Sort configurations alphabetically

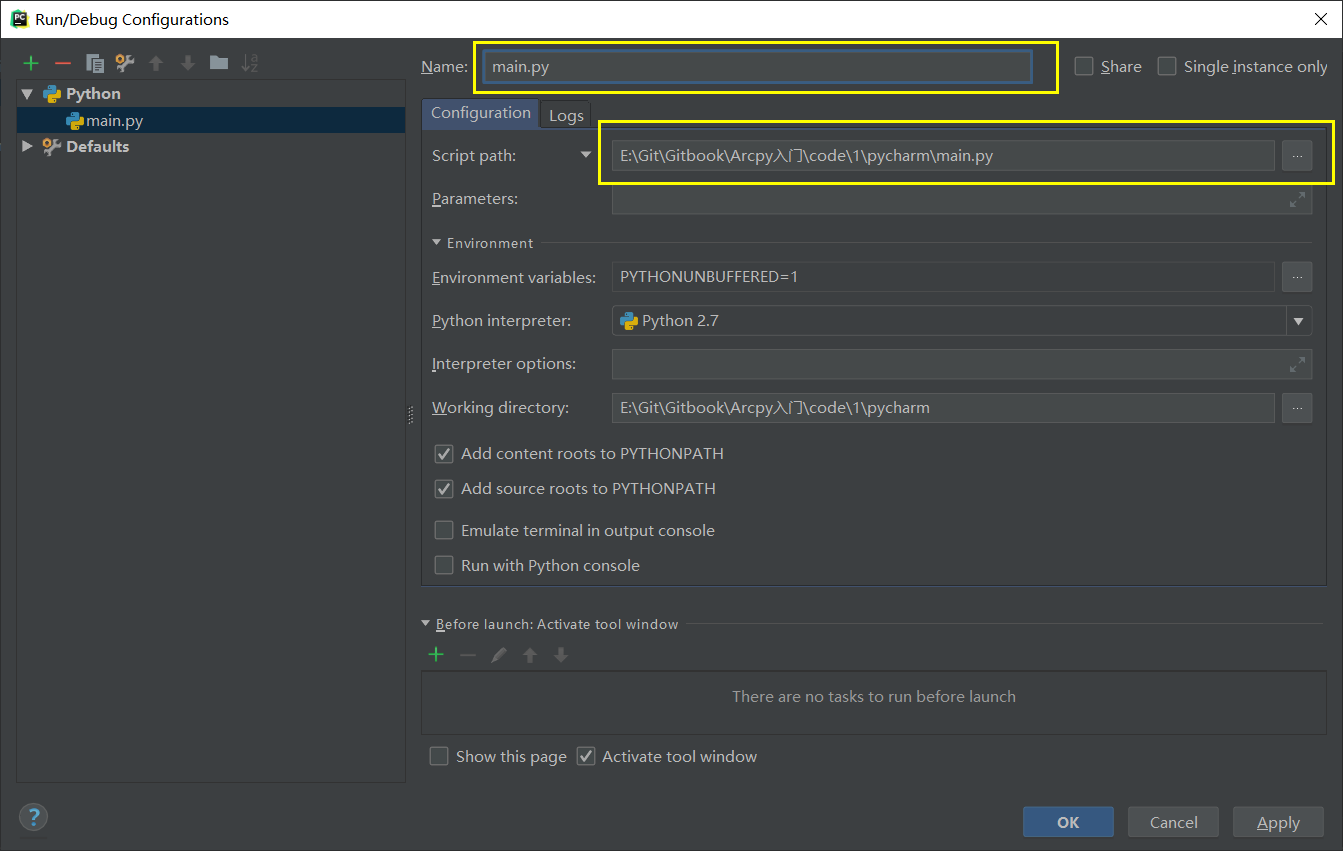click(250, 63)
